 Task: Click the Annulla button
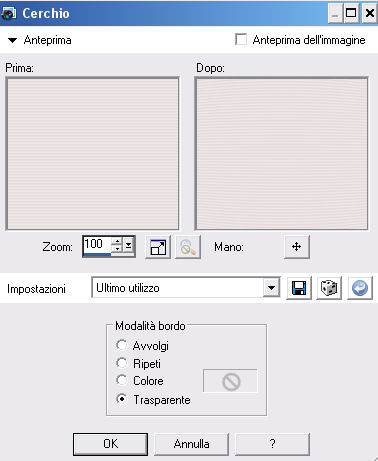[x=191, y=444]
